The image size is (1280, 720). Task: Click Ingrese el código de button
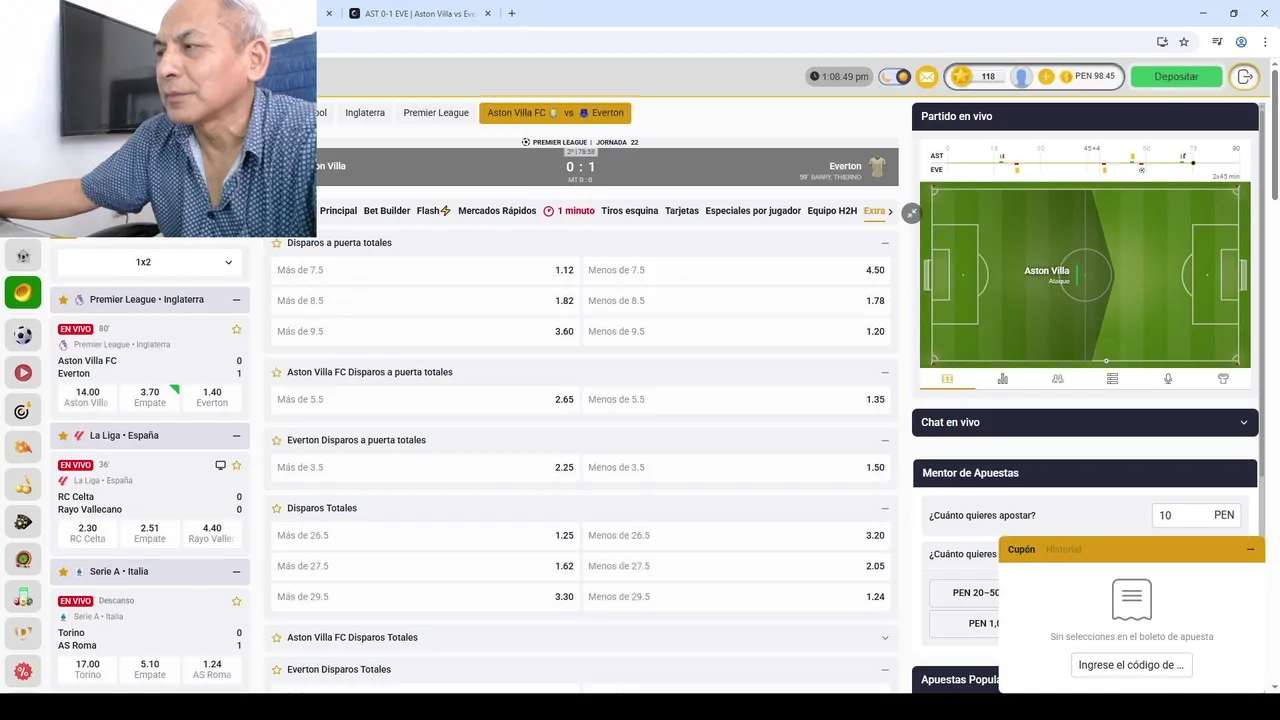pyautogui.click(x=1131, y=665)
